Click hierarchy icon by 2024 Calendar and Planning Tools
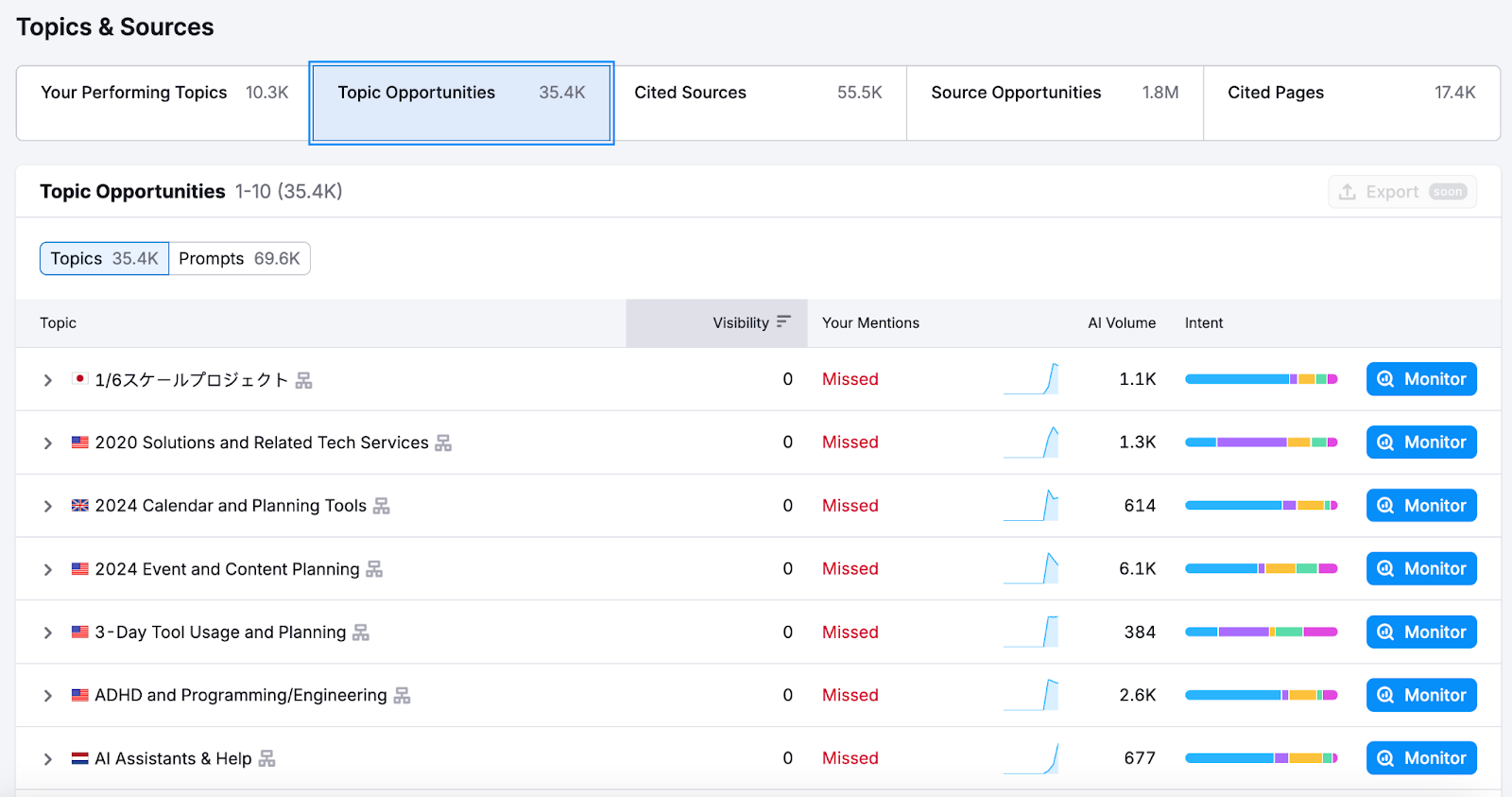Image resolution: width=1512 pixels, height=797 pixels. pos(381,506)
